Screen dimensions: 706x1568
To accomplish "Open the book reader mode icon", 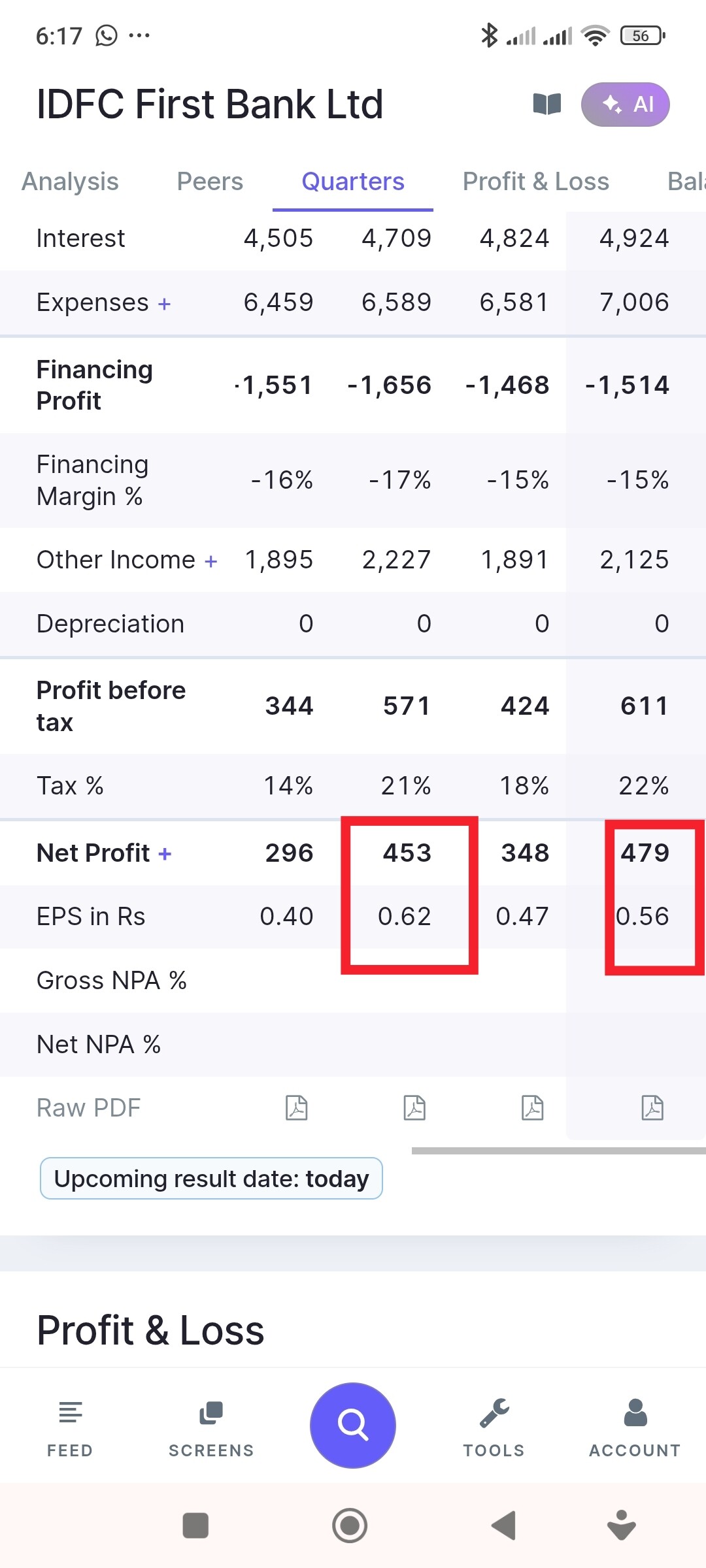I will [x=547, y=104].
